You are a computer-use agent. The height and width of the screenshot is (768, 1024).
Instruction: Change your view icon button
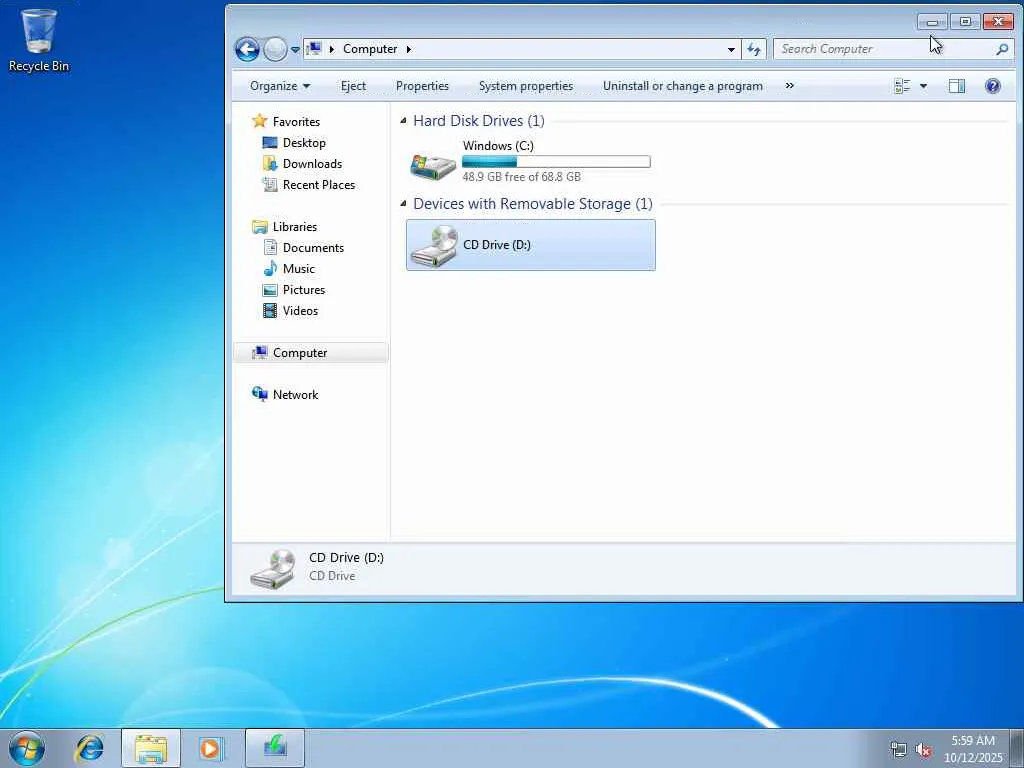902,86
